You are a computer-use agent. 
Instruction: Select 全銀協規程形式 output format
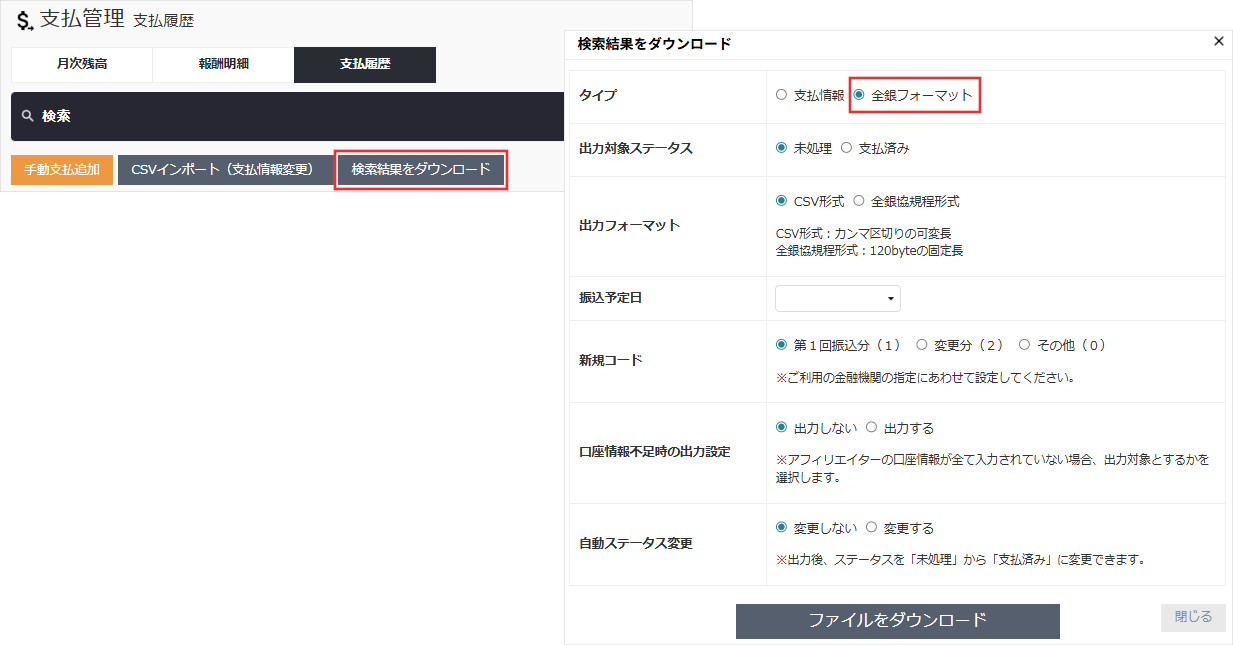click(860, 200)
